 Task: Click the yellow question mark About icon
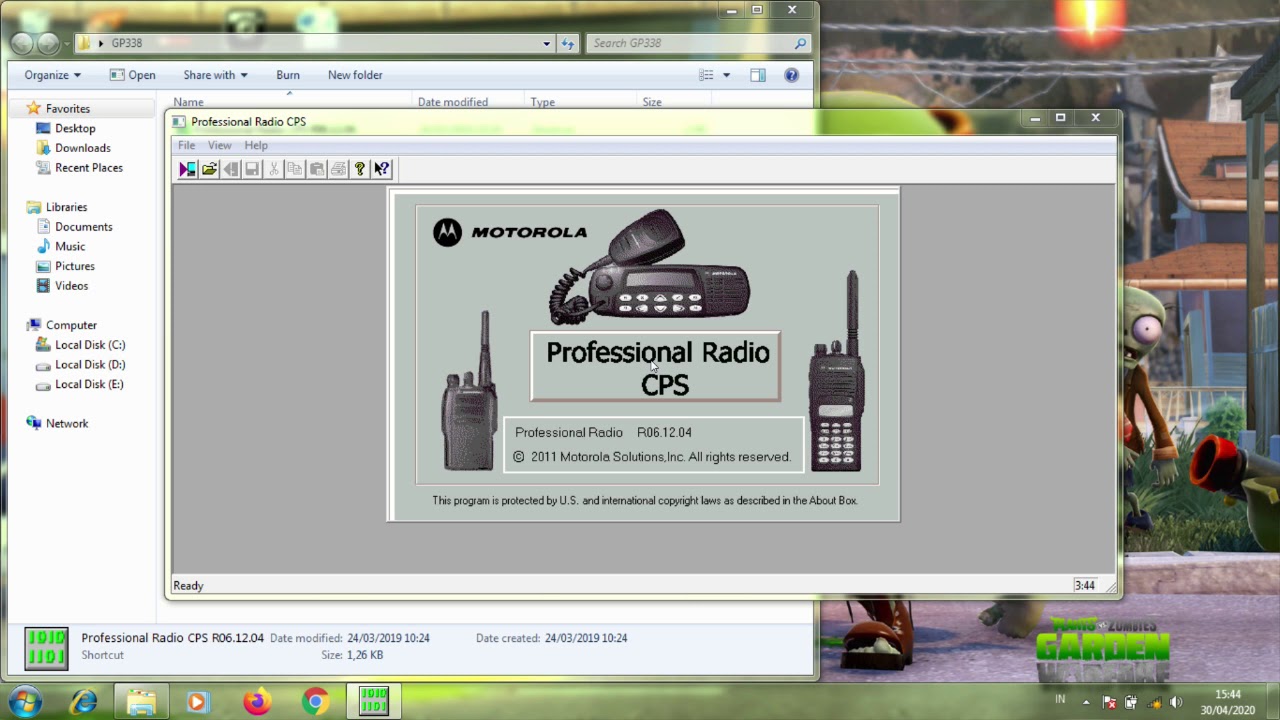pos(360,169)
